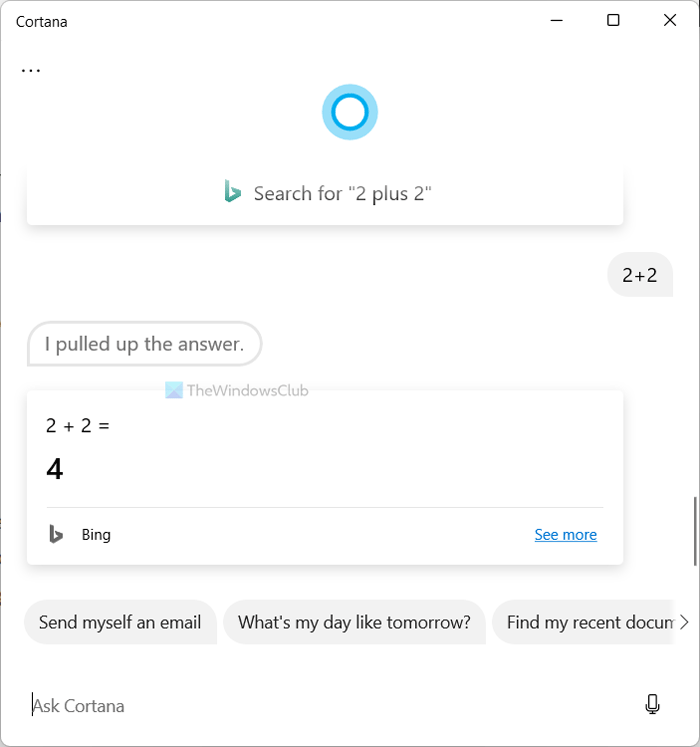This screenshot has width=700, height=747.
Task: Click the Bing logo beside Search for "2 plus 2"
Action: pos(233,193)
